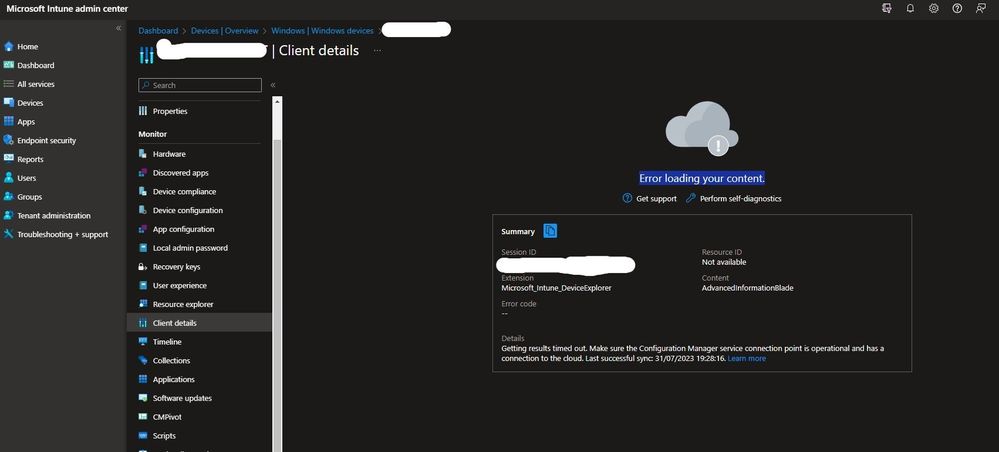
Task: Click the CMPivot menu icon
Action: click(x=143, y=416)
